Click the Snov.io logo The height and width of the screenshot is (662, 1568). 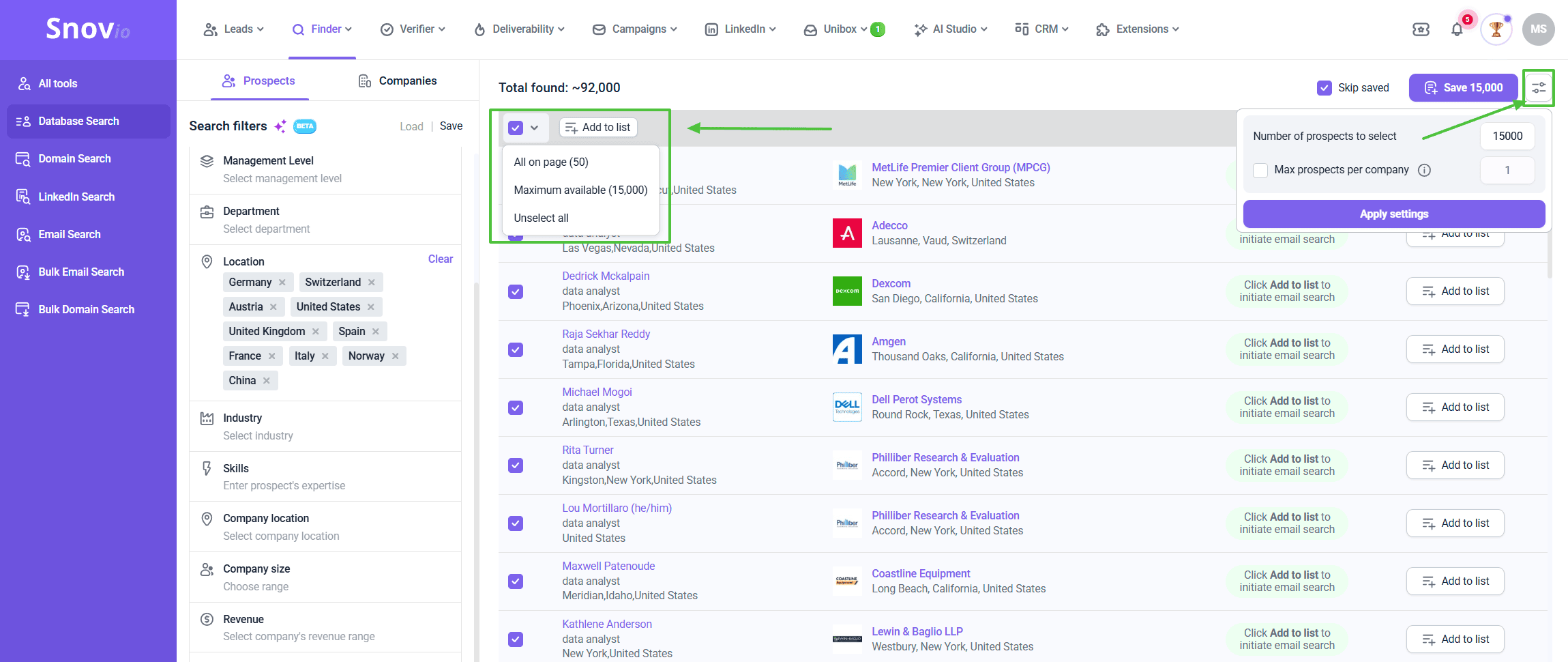point(88,29)
